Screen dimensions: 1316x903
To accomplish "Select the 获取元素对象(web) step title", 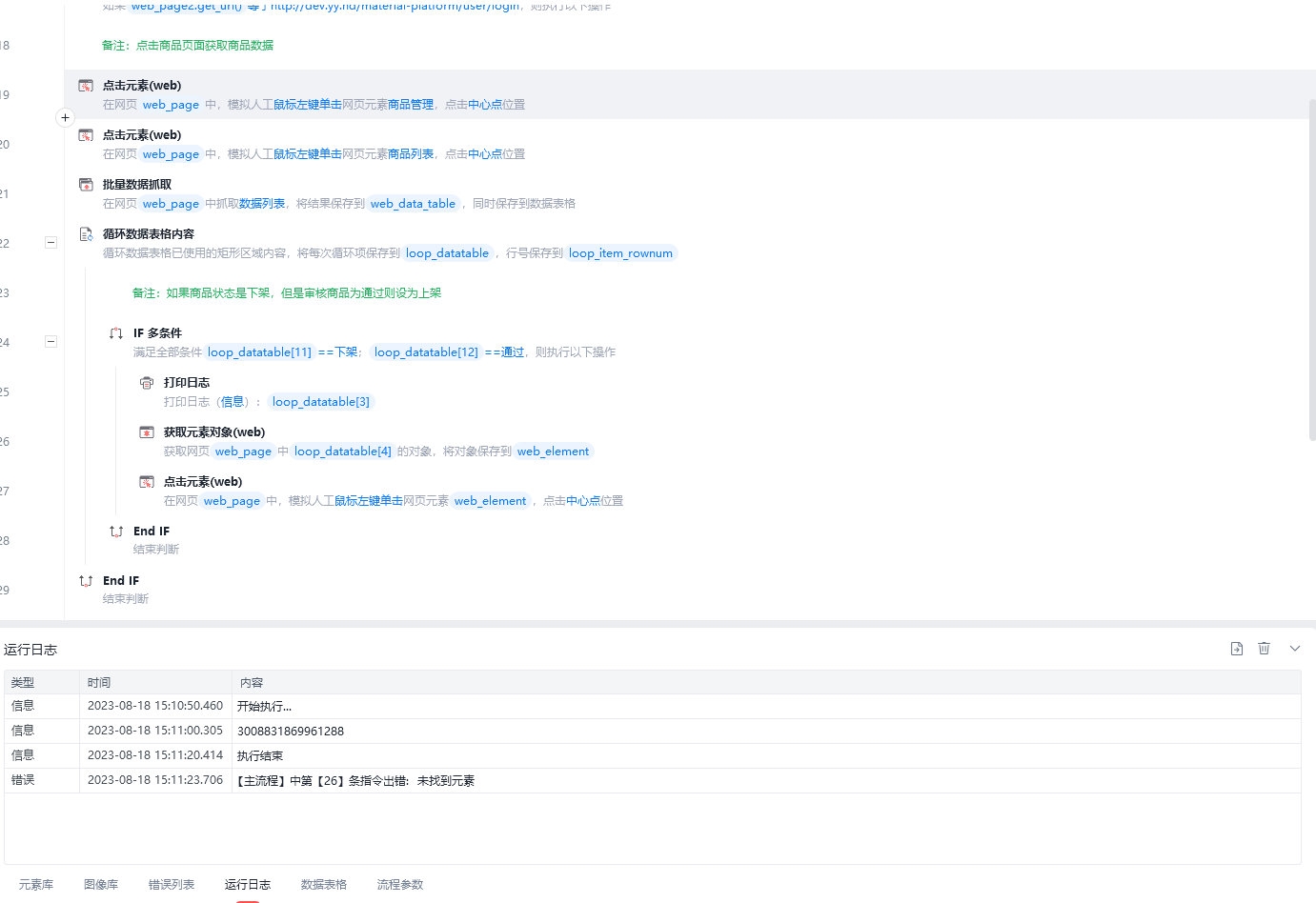I will coord(214,432).
